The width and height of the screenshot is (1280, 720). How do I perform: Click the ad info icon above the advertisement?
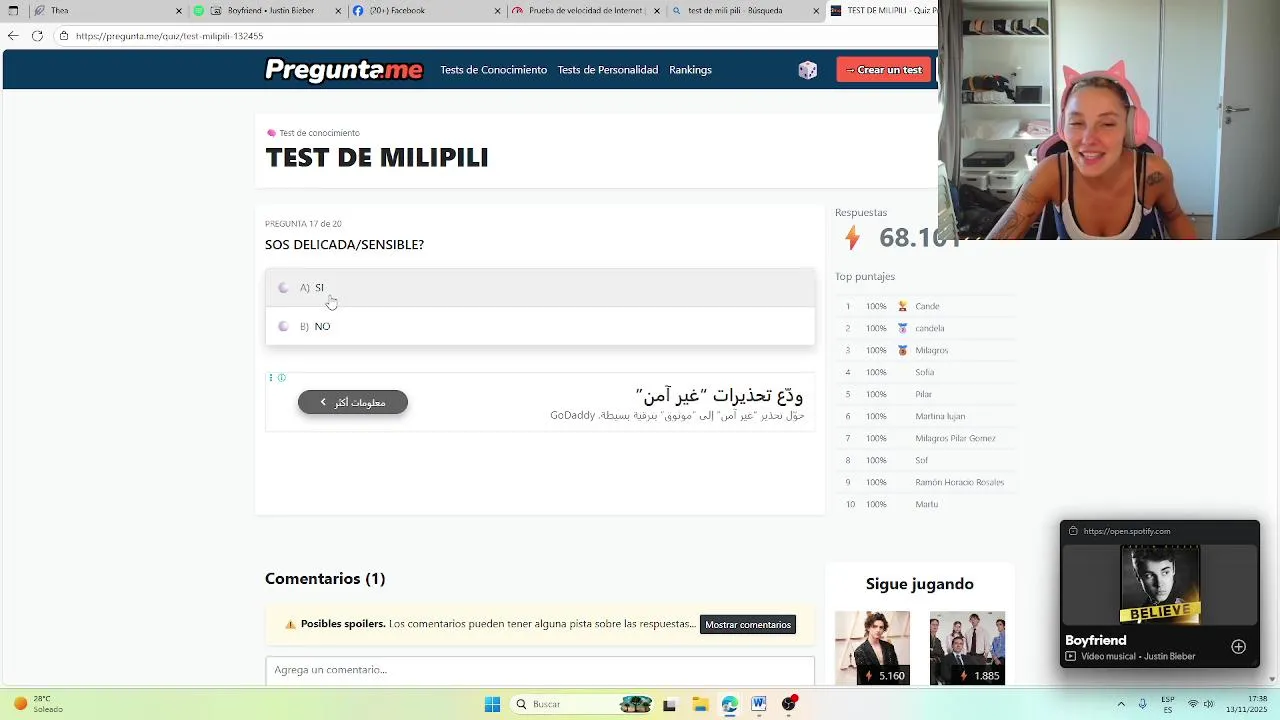(x=282, y=378)
